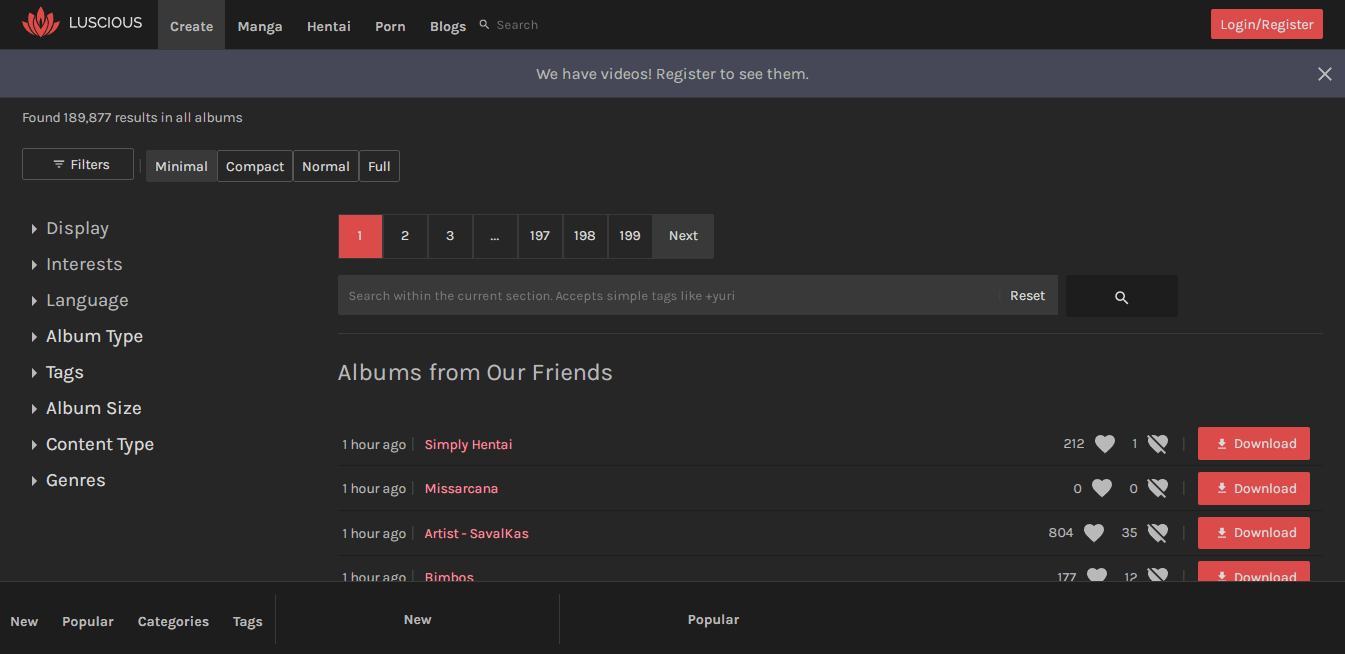This screenshot has height=654, width=1345.
Task: Dislike the Simply Hentai album broken heart
Action: click(x=1157, y=444)
